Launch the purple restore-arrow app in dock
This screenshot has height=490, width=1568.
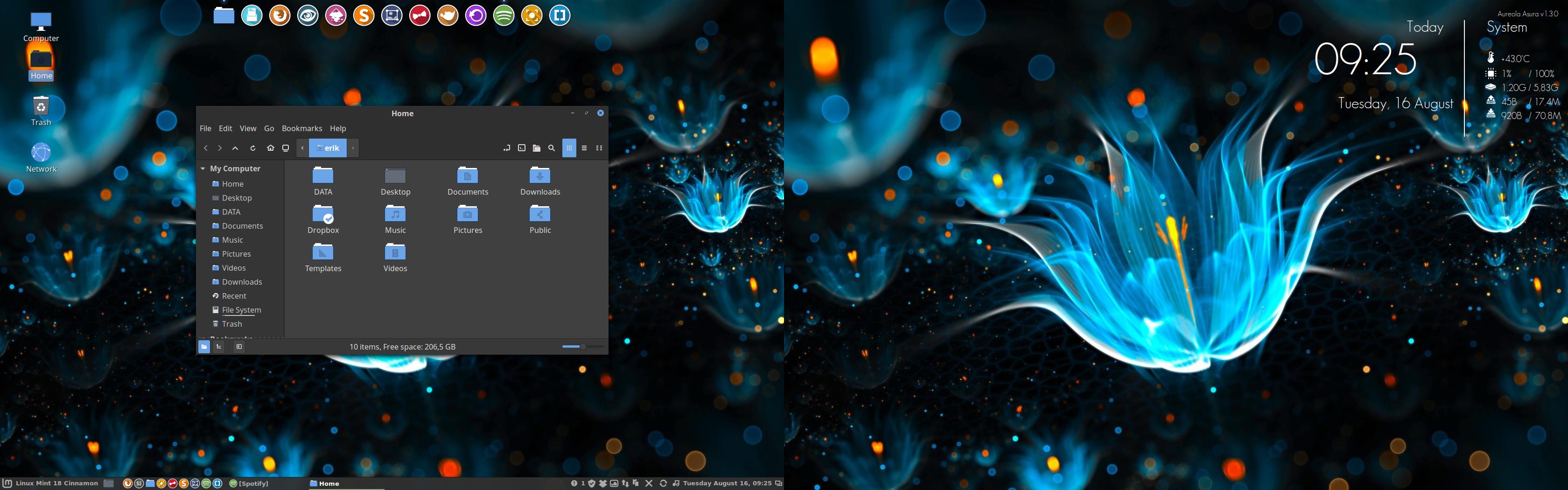click(x=476, y=15)
